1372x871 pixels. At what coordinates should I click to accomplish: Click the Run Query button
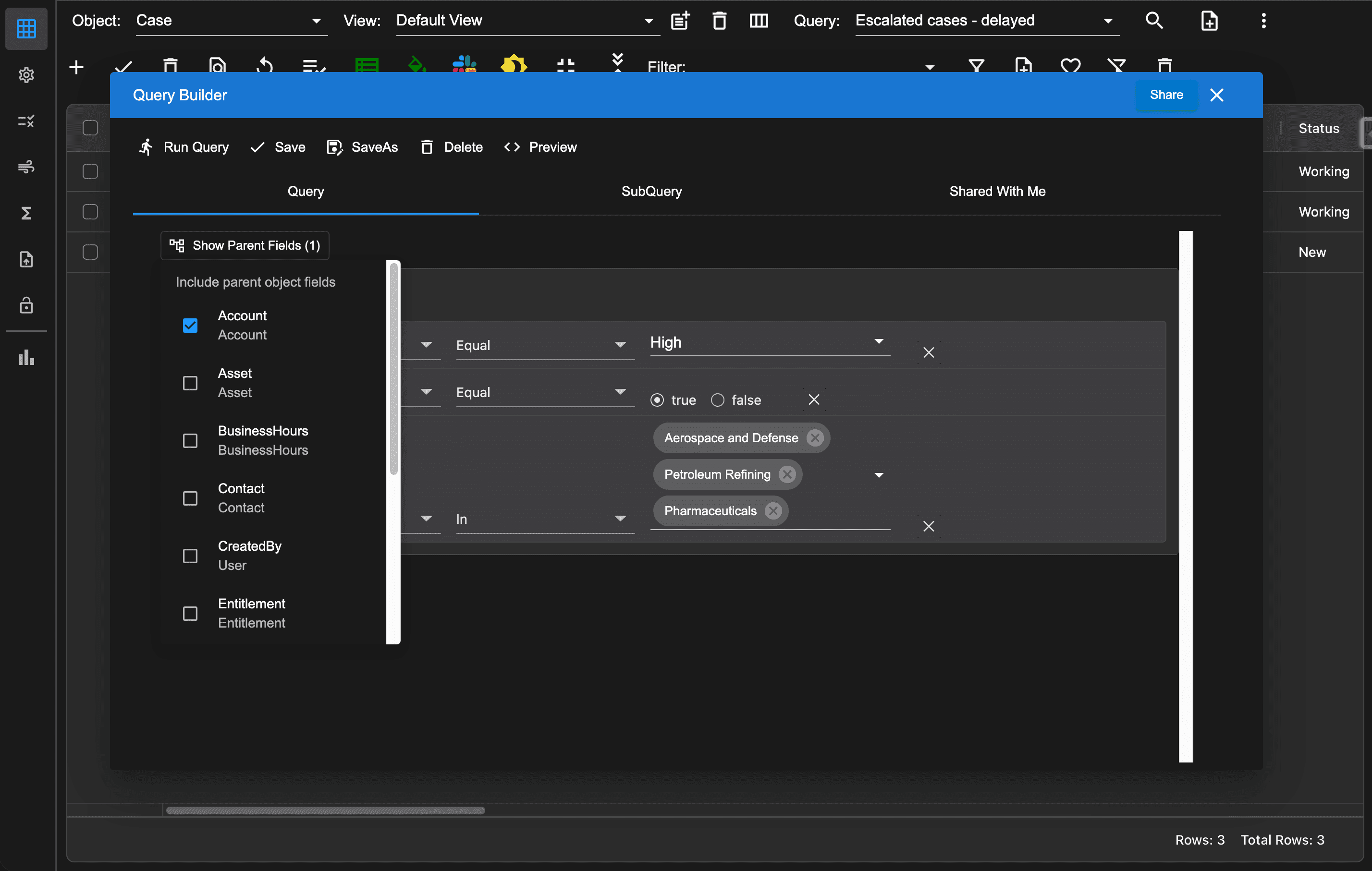pos(184,147)
